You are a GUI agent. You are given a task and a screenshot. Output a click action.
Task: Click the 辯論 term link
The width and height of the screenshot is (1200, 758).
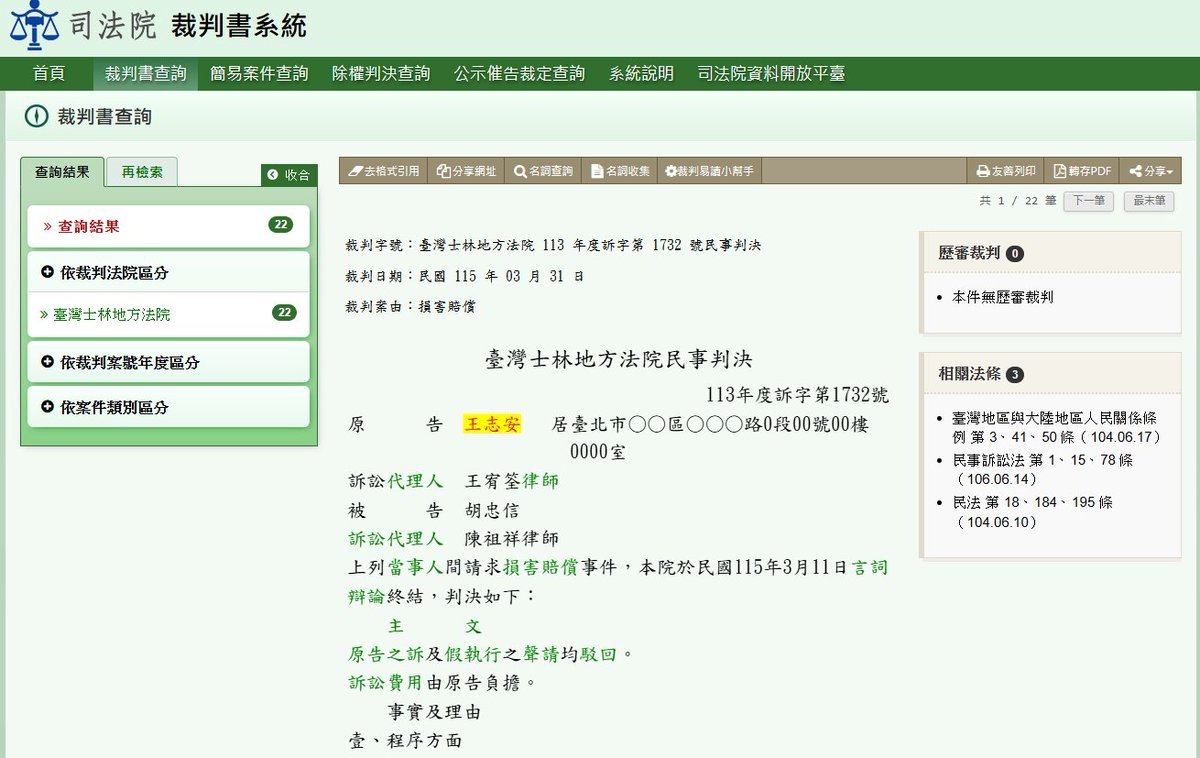click(x=367, y=597)
